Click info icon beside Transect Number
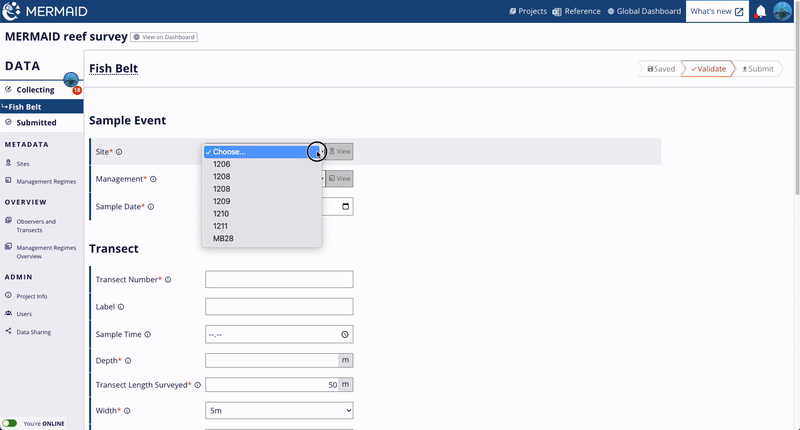800x430 pixels. point(168,280)
